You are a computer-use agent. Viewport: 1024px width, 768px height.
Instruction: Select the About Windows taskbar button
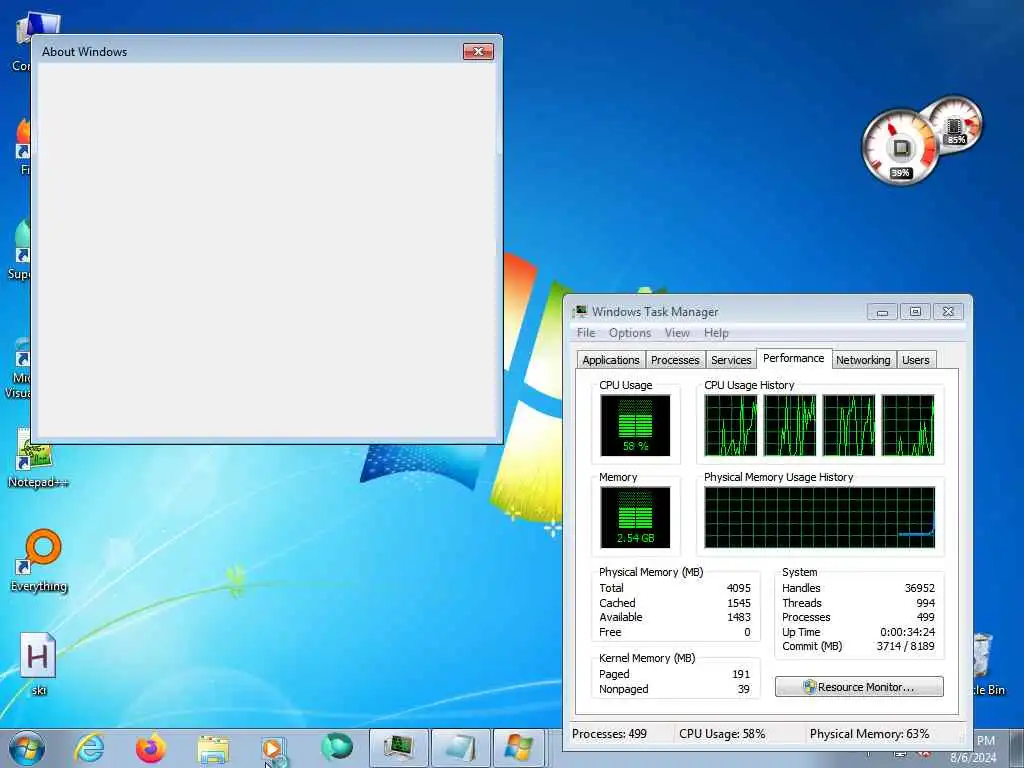click(520, 748)
